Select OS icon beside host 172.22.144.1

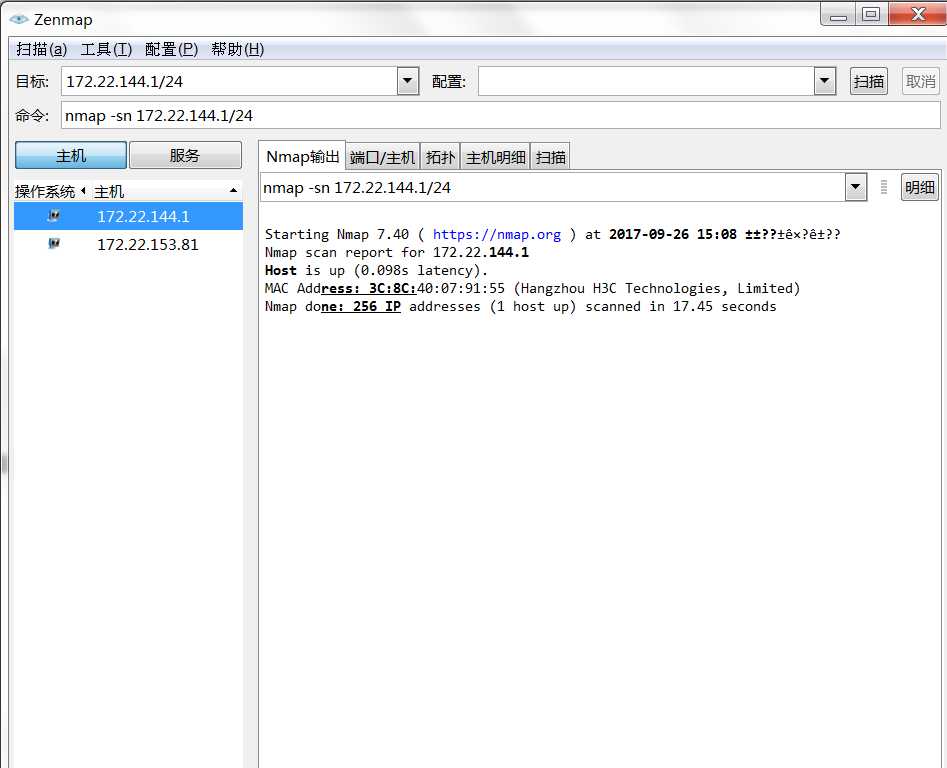tap(54, 216)
